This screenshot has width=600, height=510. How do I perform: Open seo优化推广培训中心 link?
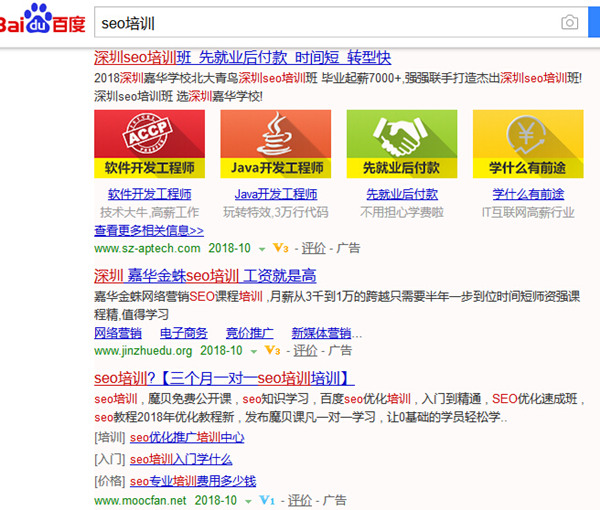pos(187,437)
